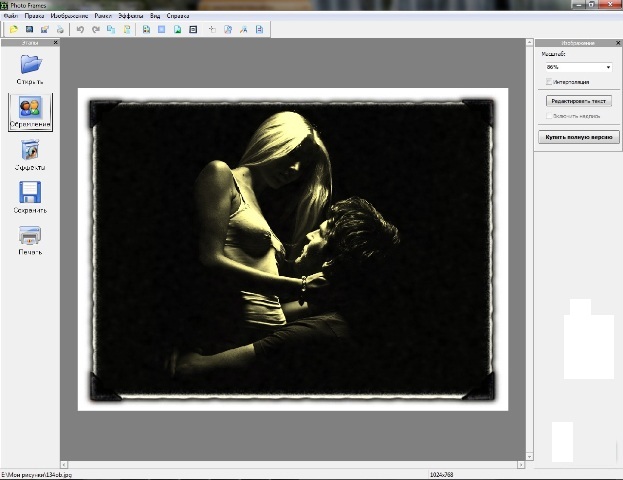Click the undo arrow in toolbar

[80, 30]
